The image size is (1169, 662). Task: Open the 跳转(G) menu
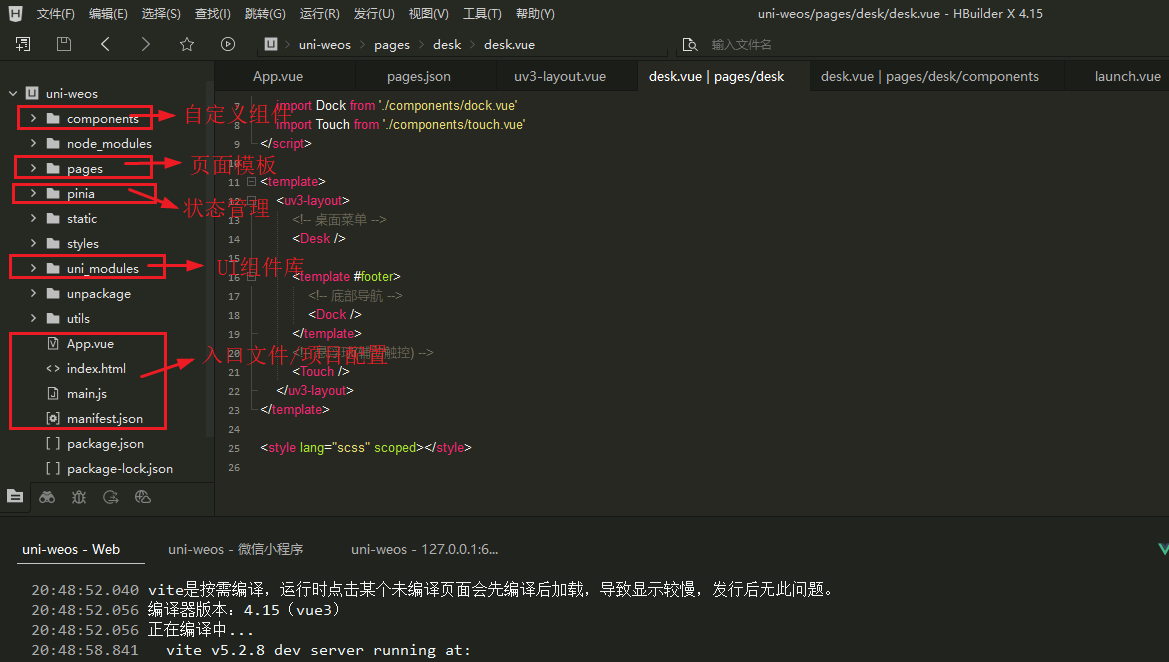(265, 13)
